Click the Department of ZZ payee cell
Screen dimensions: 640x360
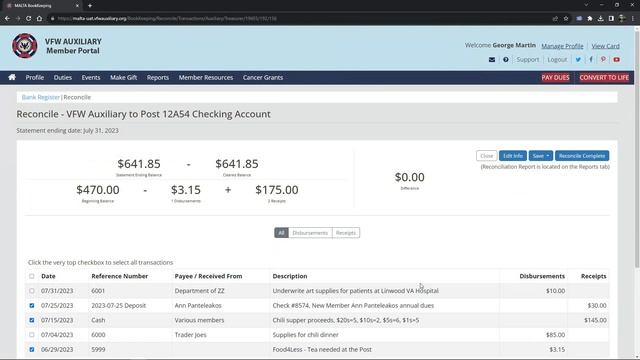point(200,291)
